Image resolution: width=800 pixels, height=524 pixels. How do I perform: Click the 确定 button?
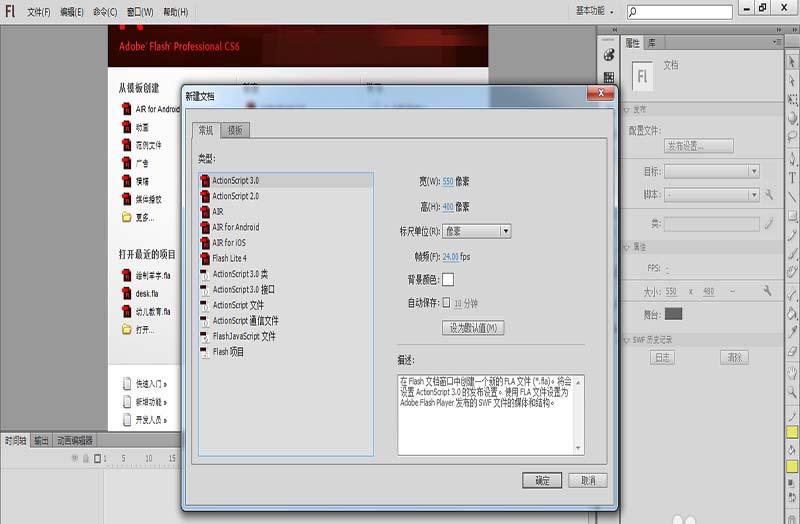(x=542, y=480)
